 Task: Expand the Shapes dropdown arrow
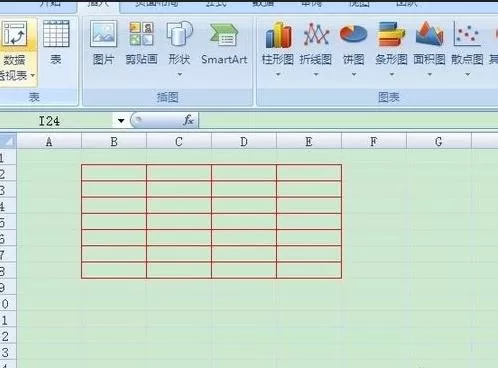(180, 74)
